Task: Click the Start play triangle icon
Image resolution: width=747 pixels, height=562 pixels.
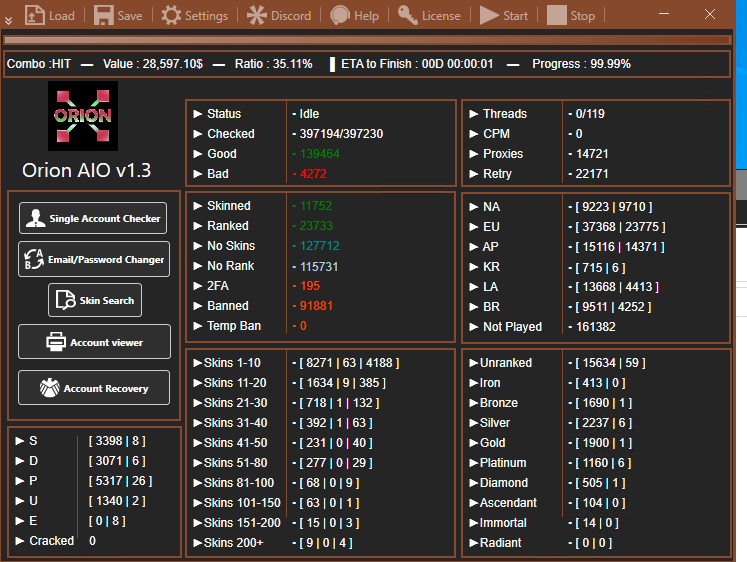Action: click(489, 15)
